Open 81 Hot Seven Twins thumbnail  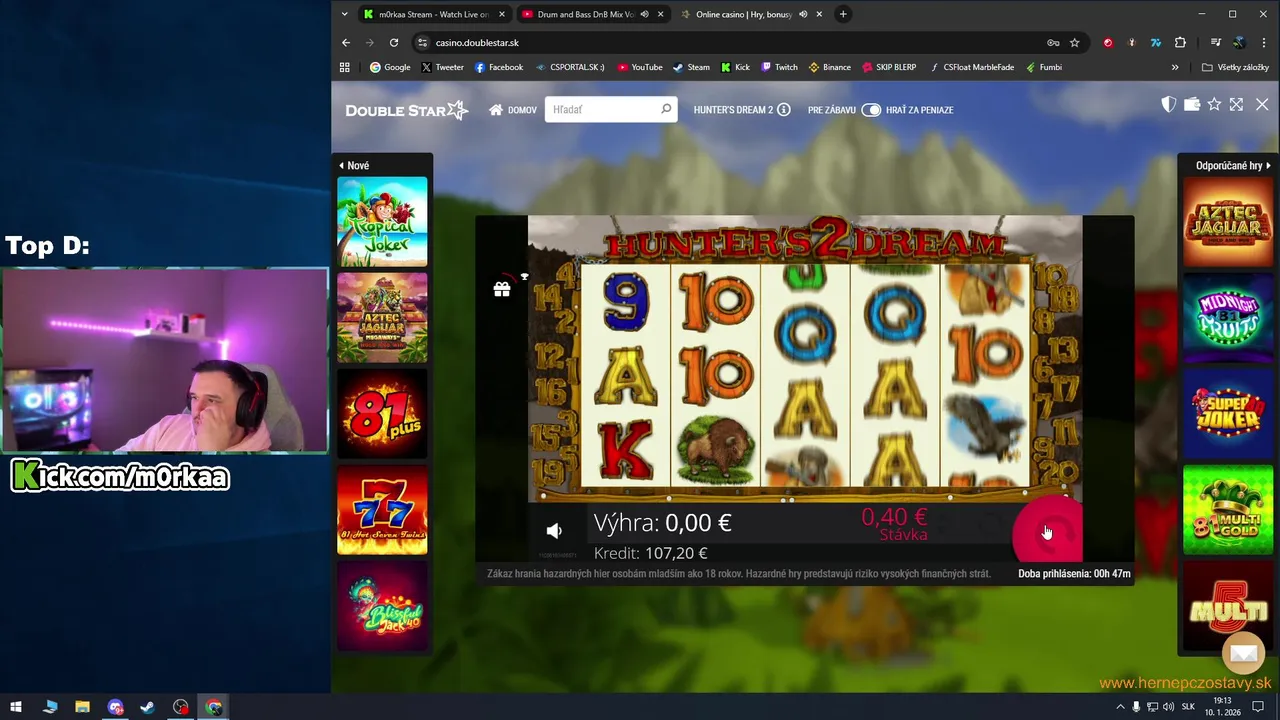click(382, 510)
